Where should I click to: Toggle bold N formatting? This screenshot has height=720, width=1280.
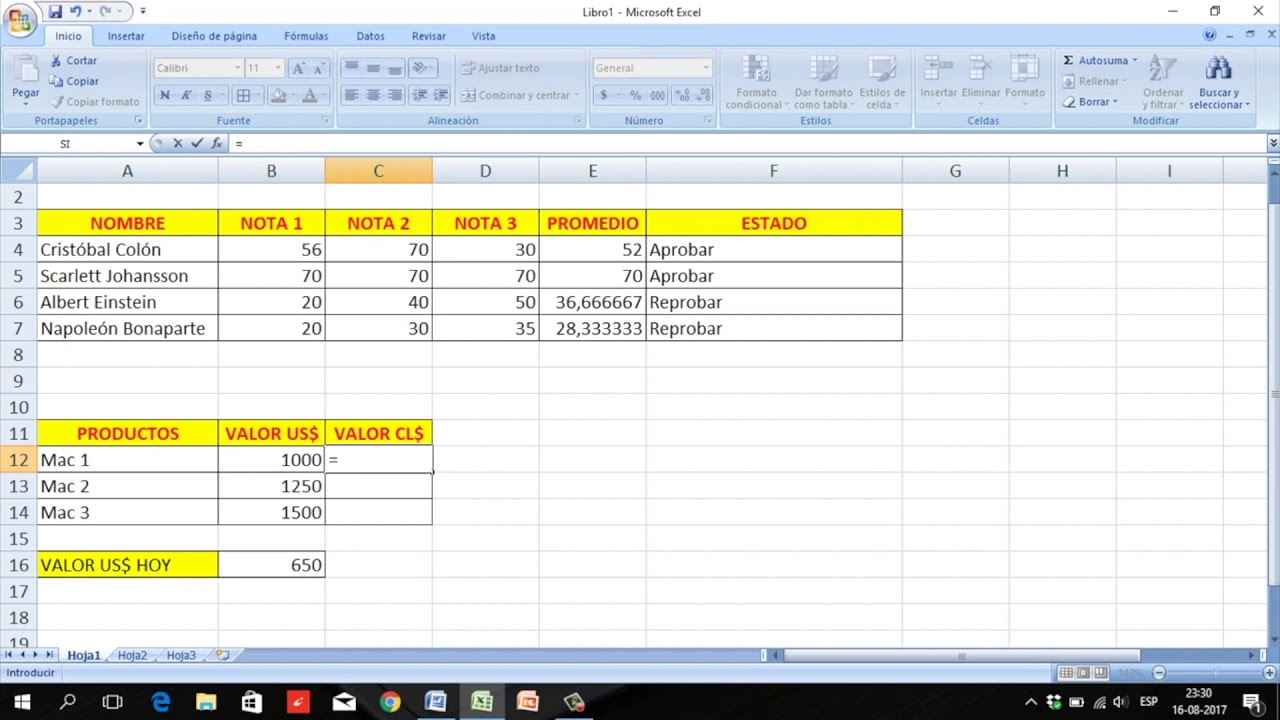[x=164, y=96]
